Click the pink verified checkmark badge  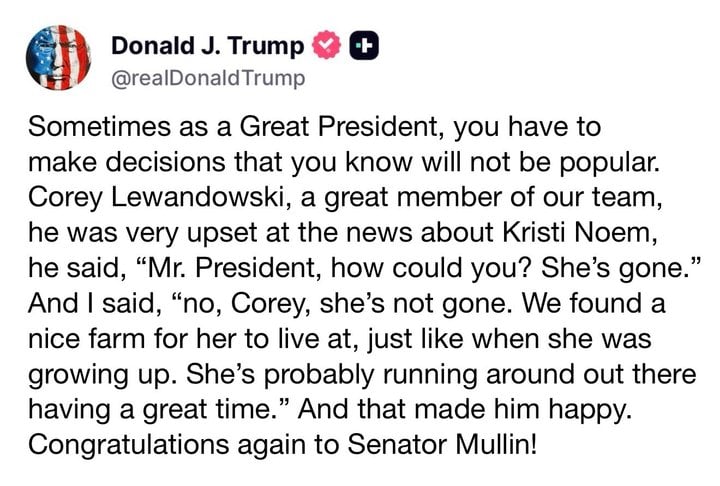(325, 46)
